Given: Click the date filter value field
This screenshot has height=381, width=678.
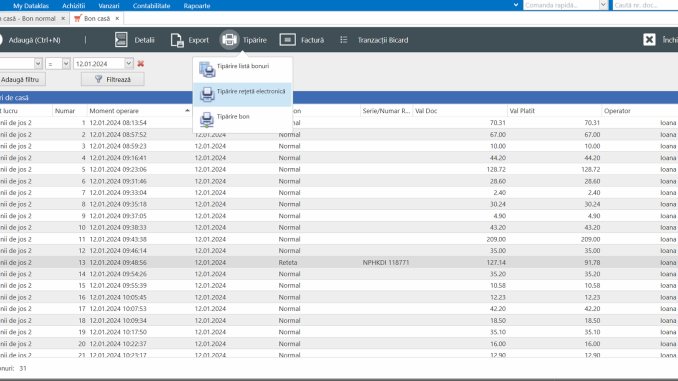Looking at the screenshot, I should tap(99, 64).
